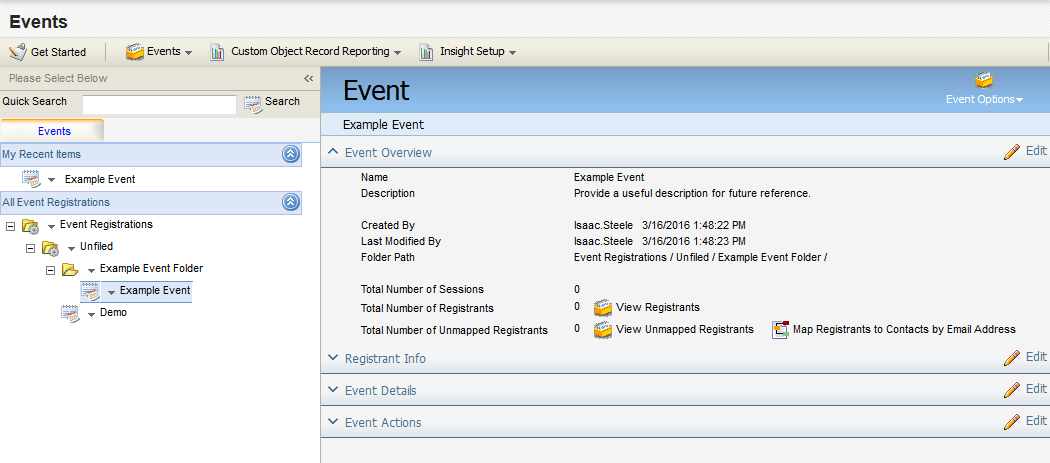Click Edit link for Registrant Info
Viewport: 1050px width, 463px height.
[1036, 356]
